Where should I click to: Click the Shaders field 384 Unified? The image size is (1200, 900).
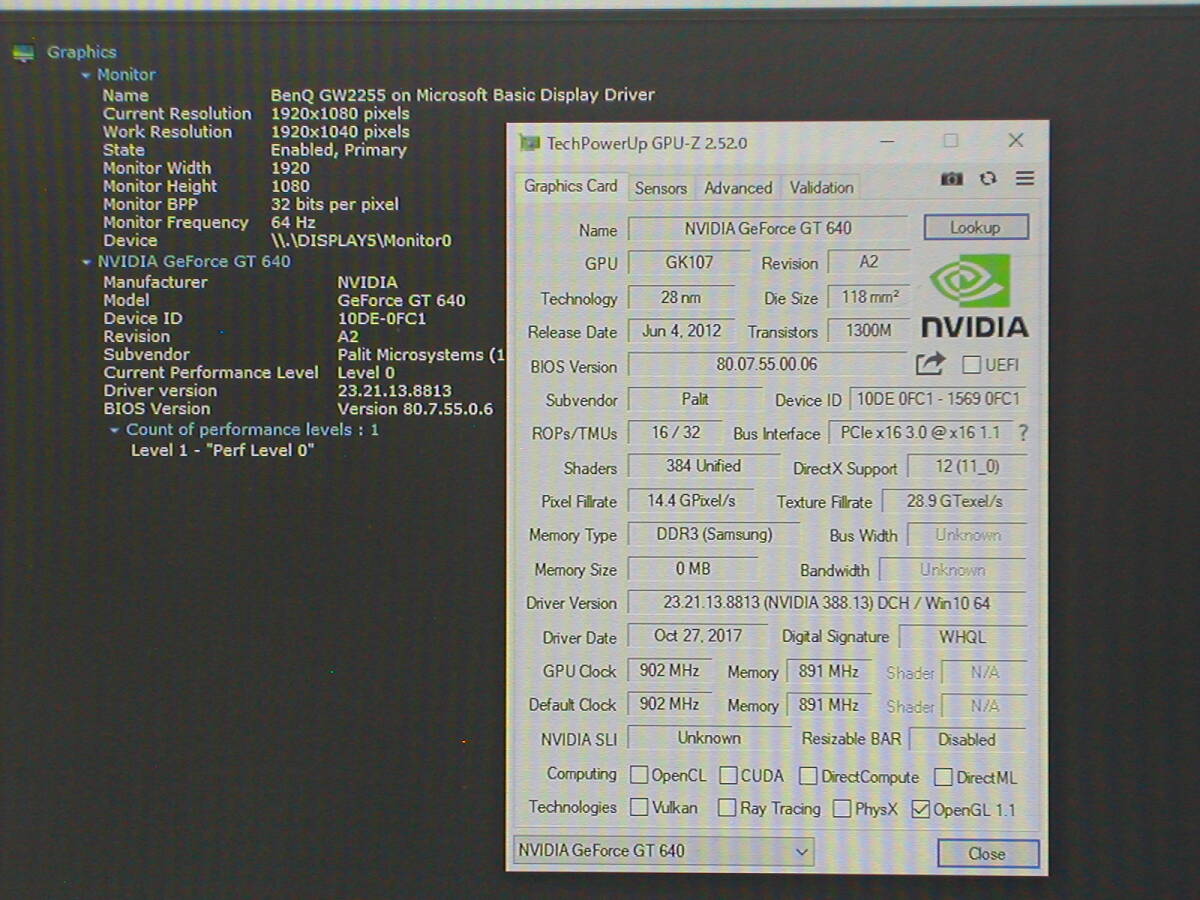[704, 467]
